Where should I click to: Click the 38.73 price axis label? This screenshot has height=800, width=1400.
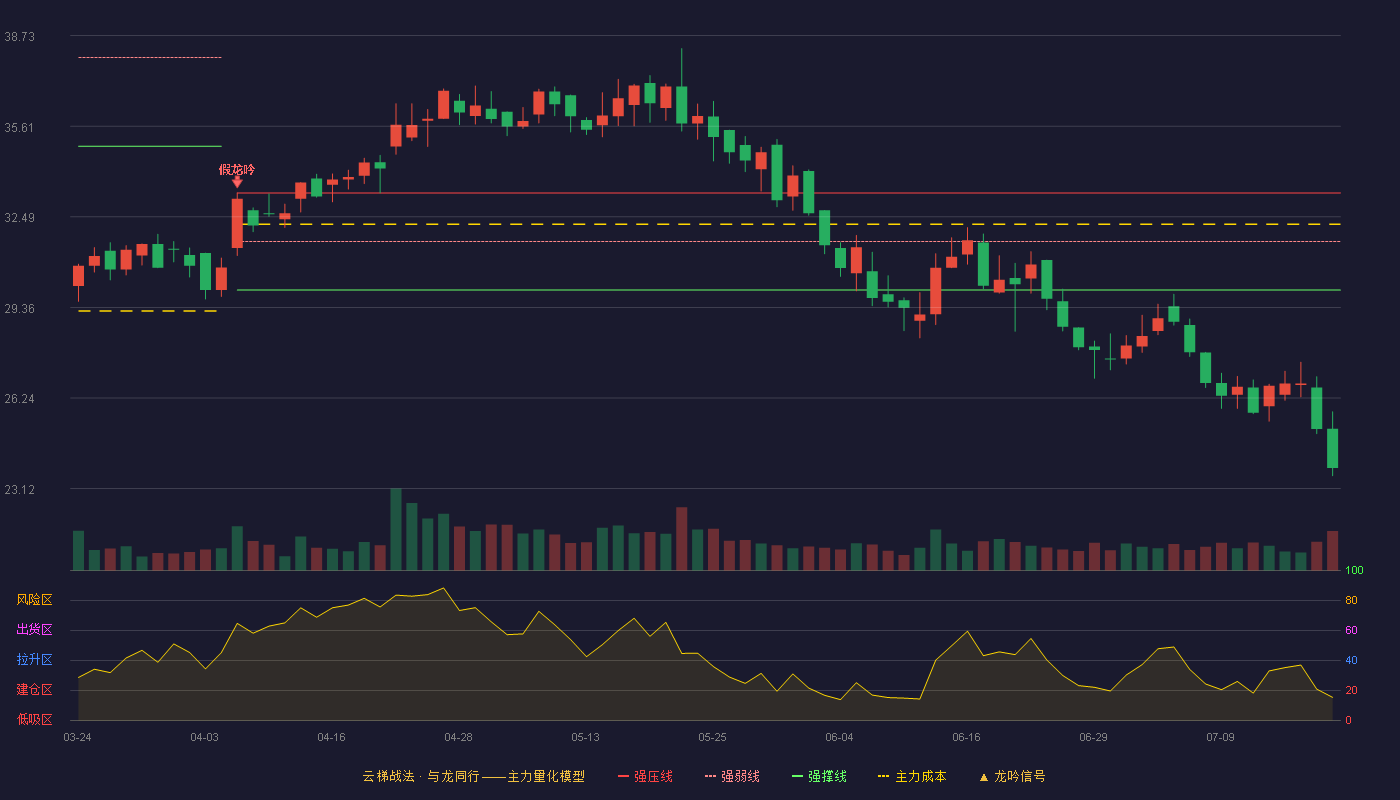click(20, 36)
